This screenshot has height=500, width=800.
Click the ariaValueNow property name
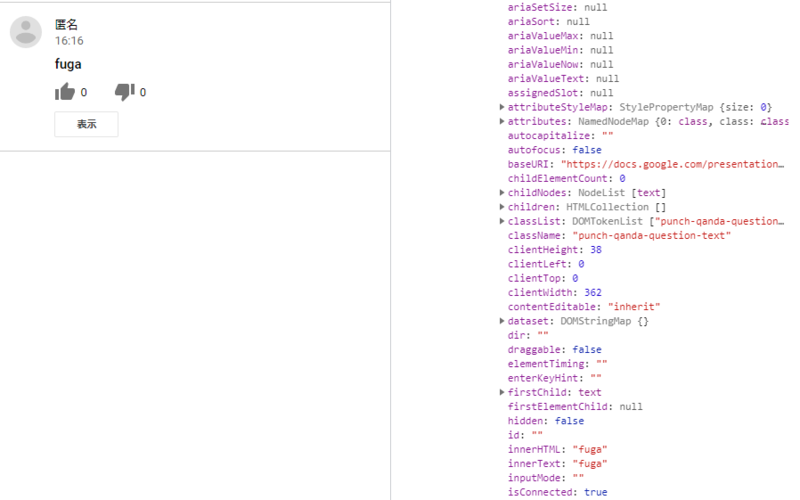click(543, 65)
